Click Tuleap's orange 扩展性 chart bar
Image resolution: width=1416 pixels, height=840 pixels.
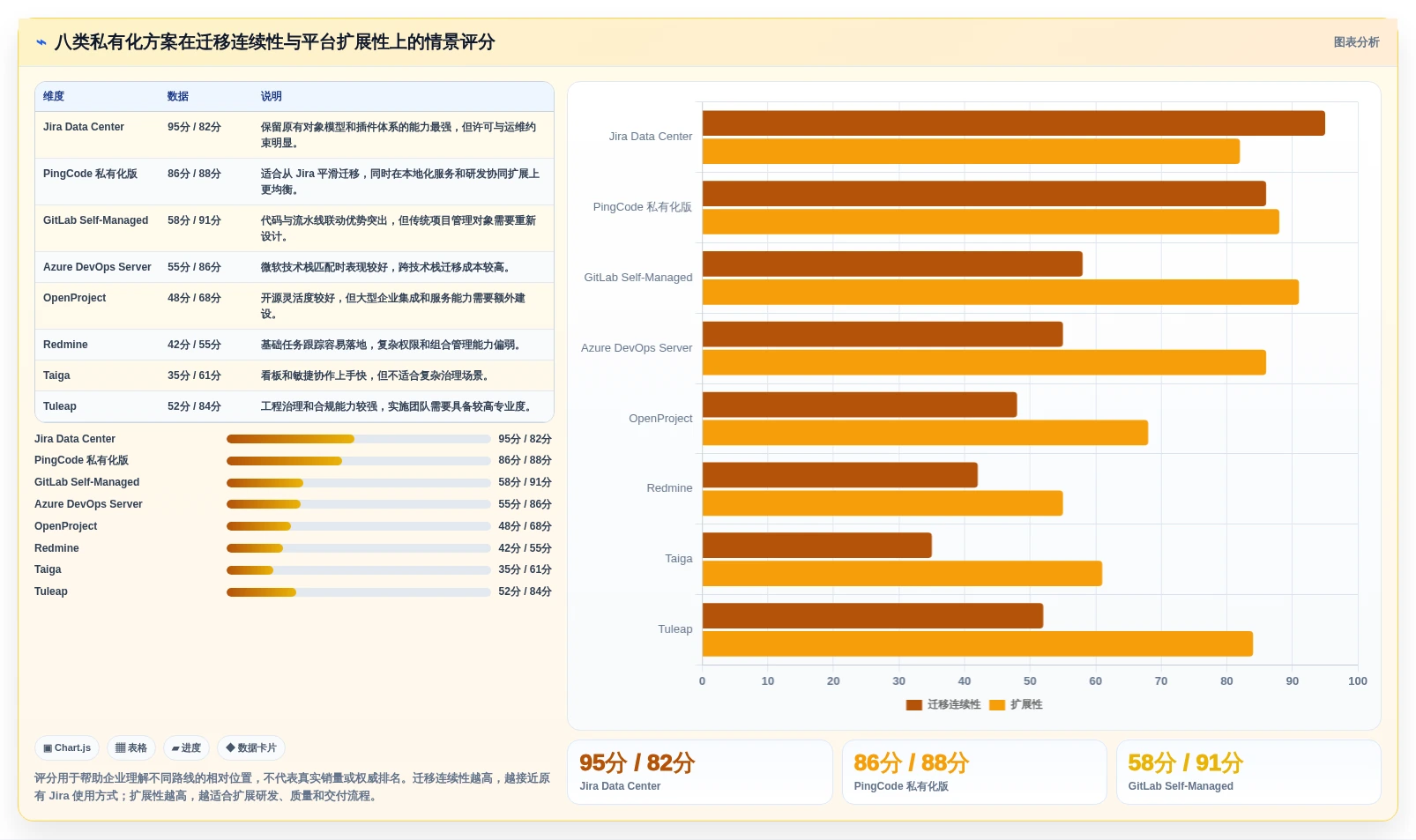[978, 644]
